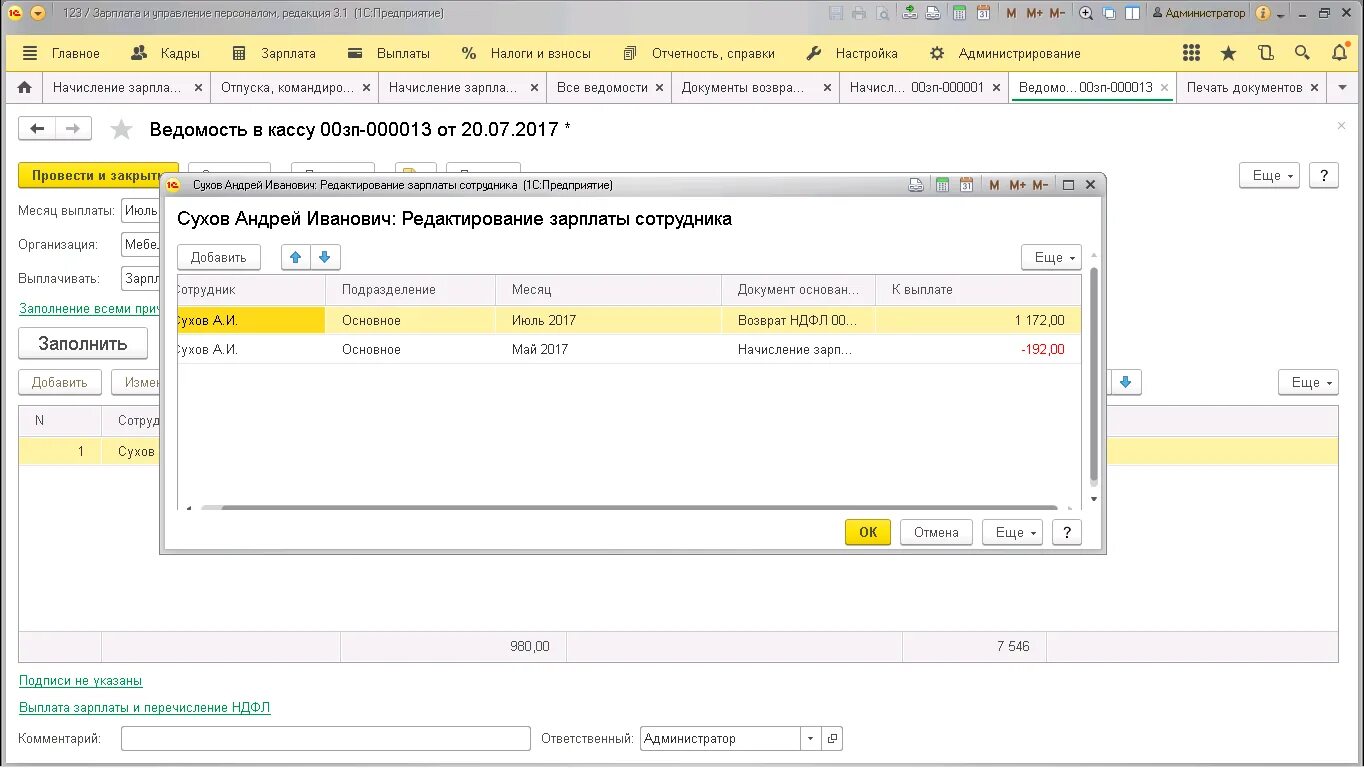
Task: Expand the Еще dropdown in the dialog toolbar
Action: coord(1051,257)
